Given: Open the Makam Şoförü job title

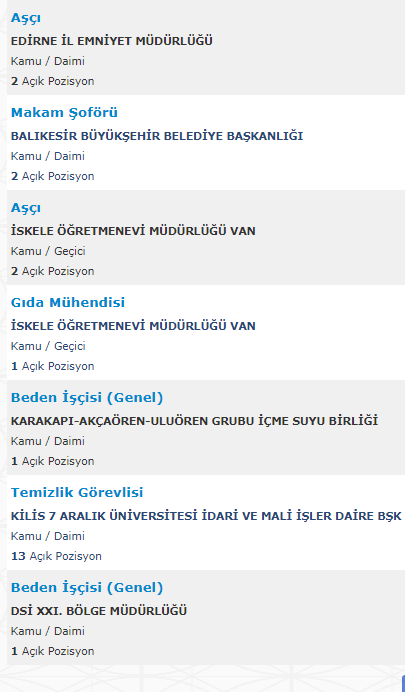Looking at the screenshot, I should (64, 113).
